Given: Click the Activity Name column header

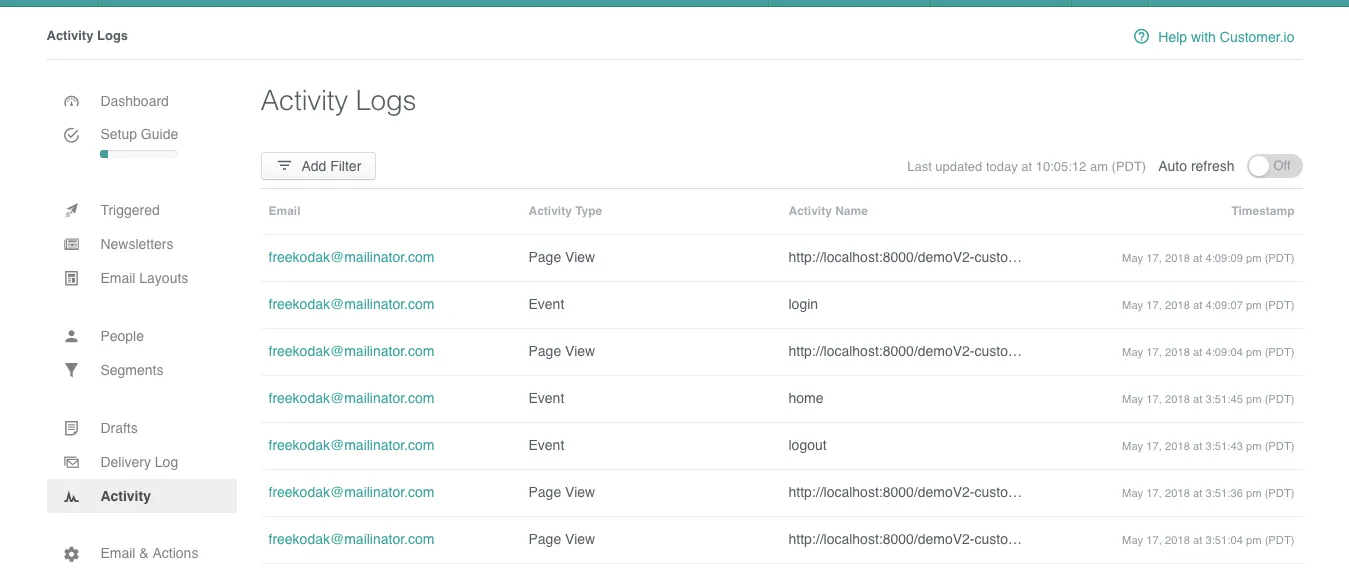Looking at the screenshot, I should (828, 212).
